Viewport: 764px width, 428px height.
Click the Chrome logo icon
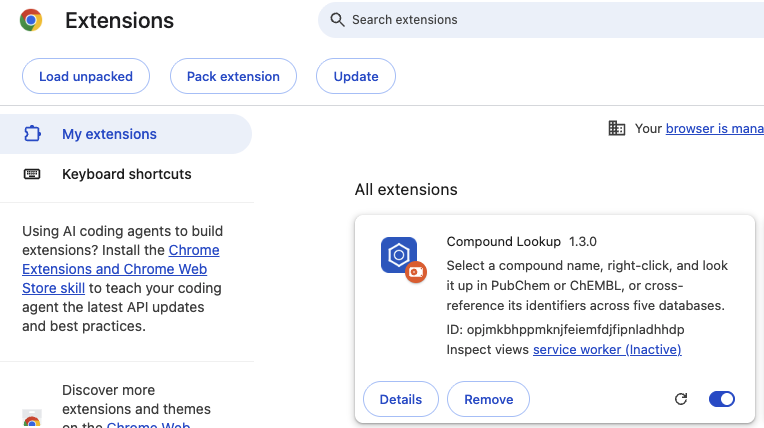pos(31,20)
